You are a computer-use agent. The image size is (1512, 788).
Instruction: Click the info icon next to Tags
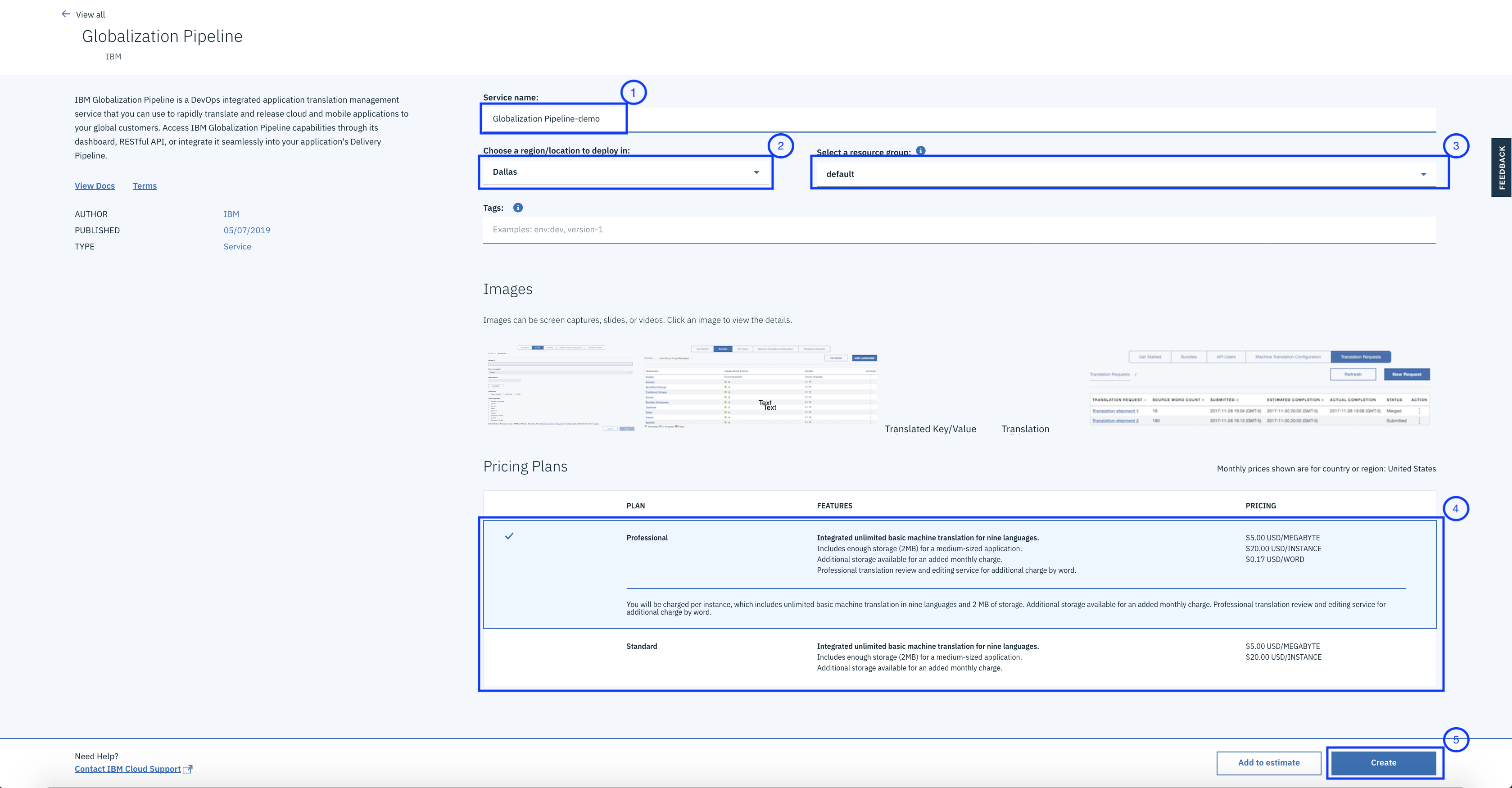pos(518,208)
